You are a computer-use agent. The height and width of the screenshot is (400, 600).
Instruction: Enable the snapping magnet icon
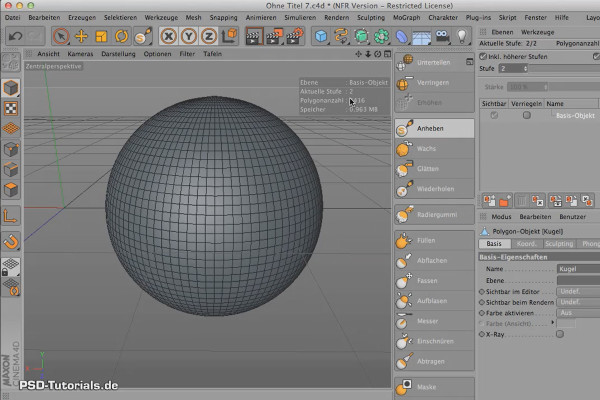11,242
